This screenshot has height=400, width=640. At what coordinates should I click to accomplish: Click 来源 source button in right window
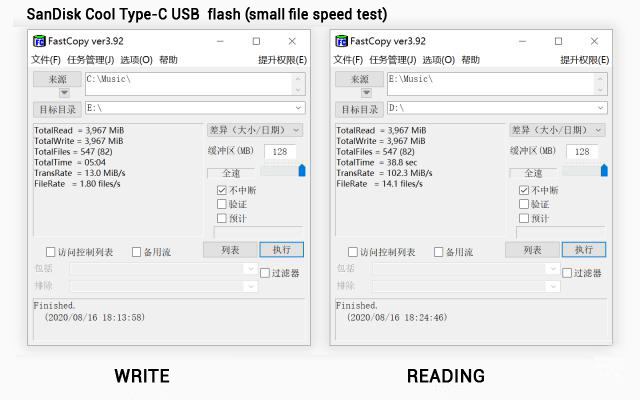[360, 79]
